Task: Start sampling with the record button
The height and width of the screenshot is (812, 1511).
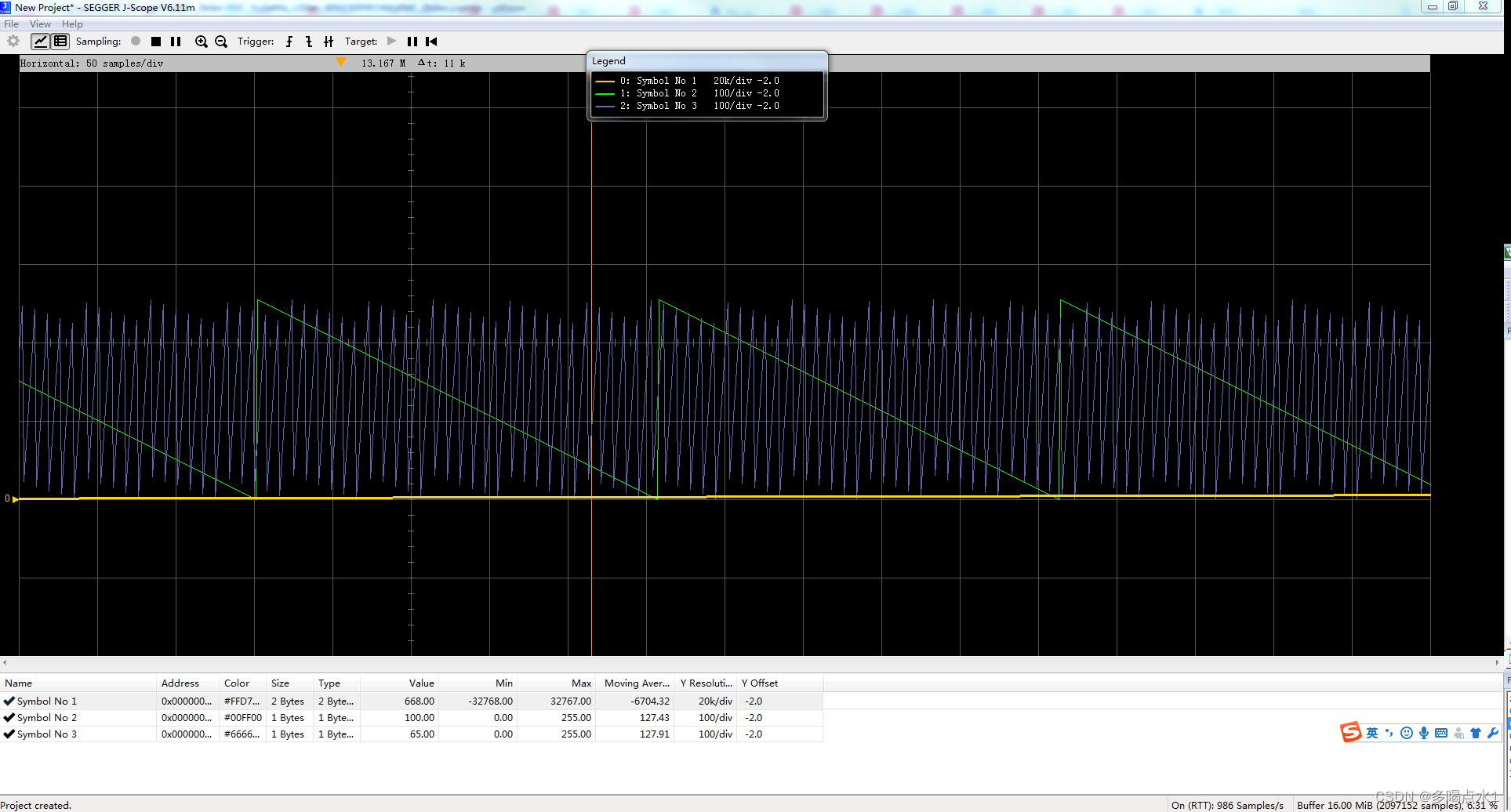Action: (136, 42)
